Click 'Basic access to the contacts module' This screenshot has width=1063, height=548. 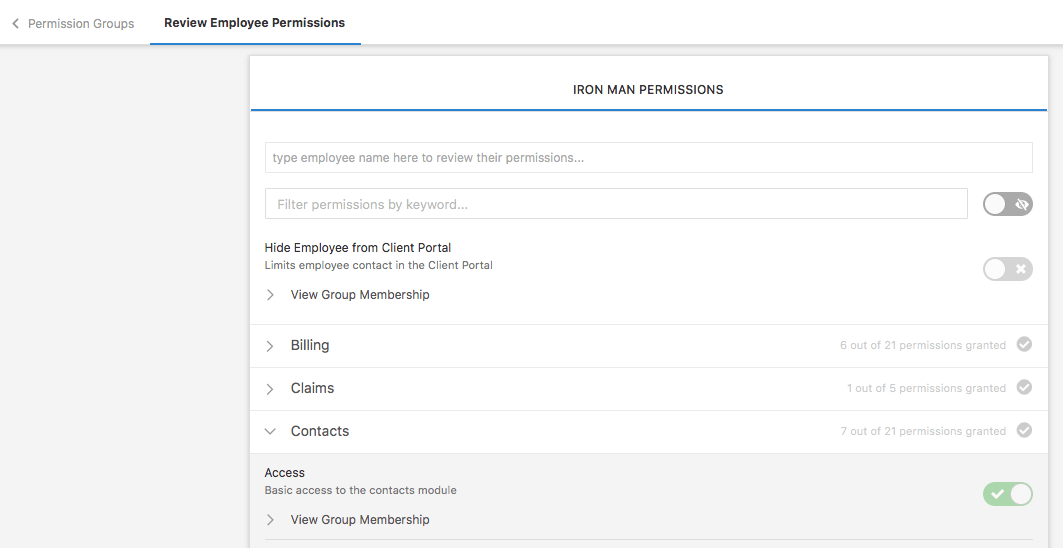(361, 490)
